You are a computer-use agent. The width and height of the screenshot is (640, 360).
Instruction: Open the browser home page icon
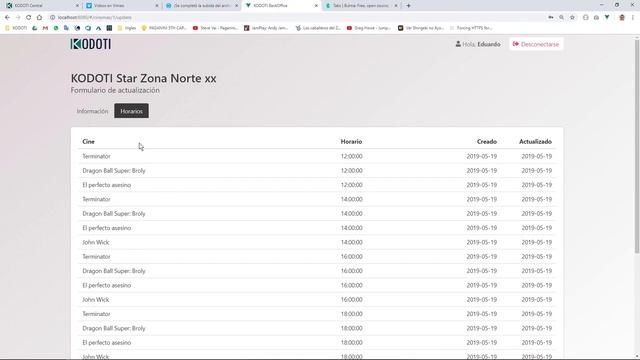(39, 18)
